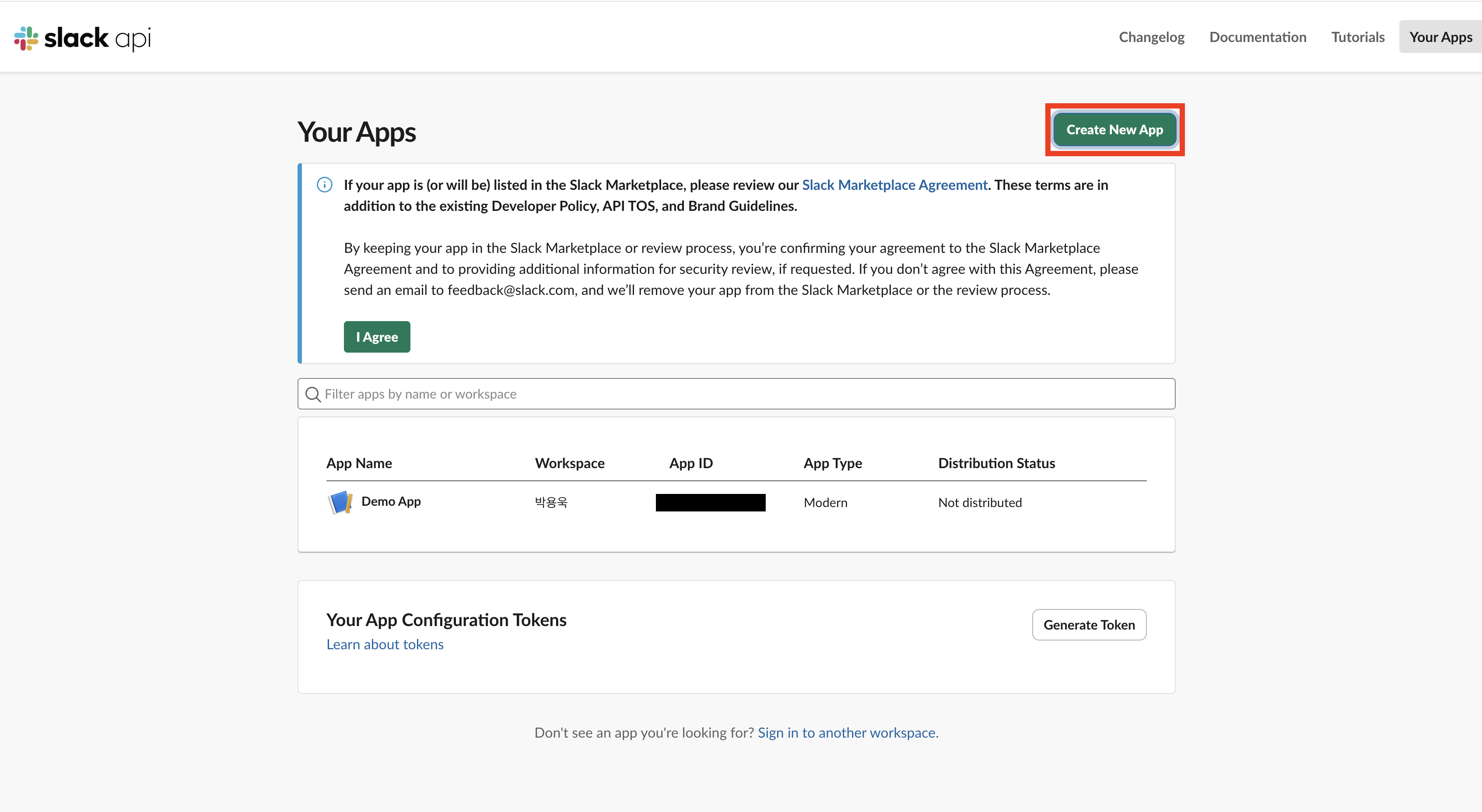The height and width of the screenshot is (812, 1482).
Task: Click the Demo App icon
Action: tap(340, 502)
